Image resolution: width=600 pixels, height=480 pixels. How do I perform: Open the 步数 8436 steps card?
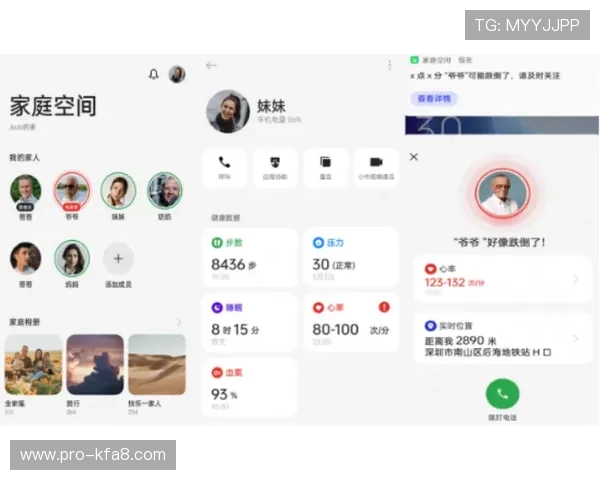coord(250,257)
